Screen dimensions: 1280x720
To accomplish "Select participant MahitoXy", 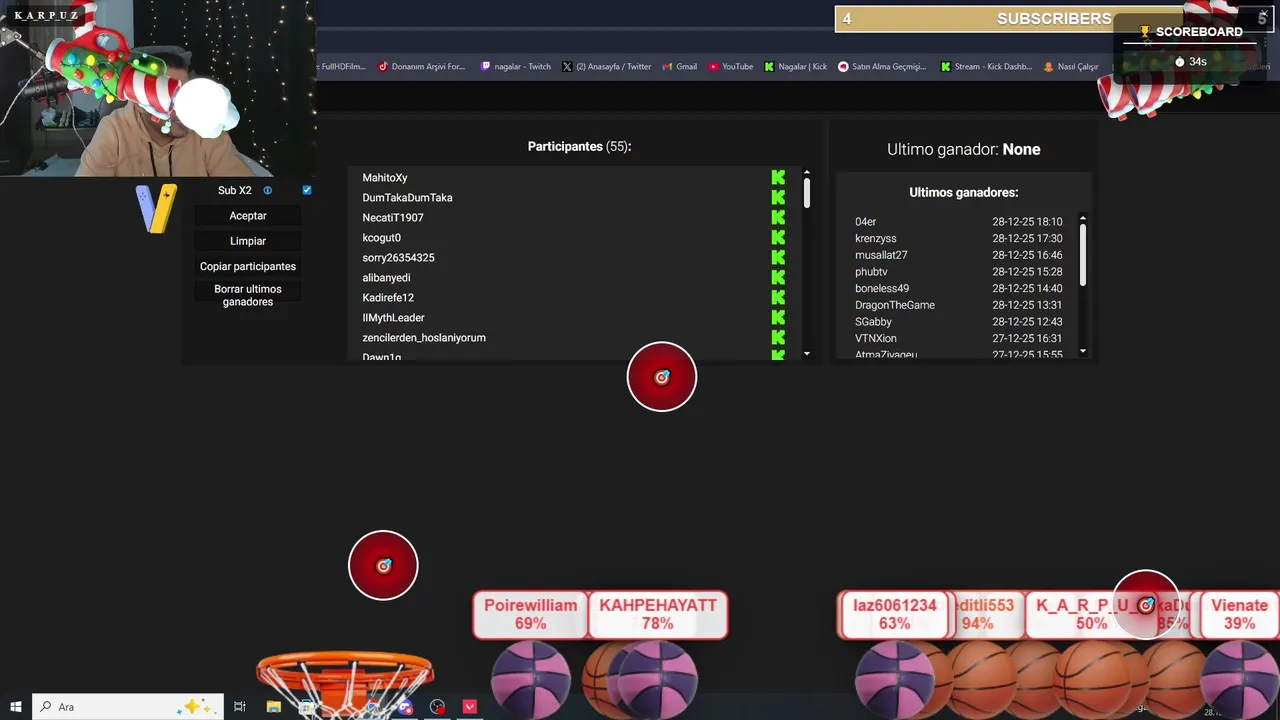I will (385, 178).
